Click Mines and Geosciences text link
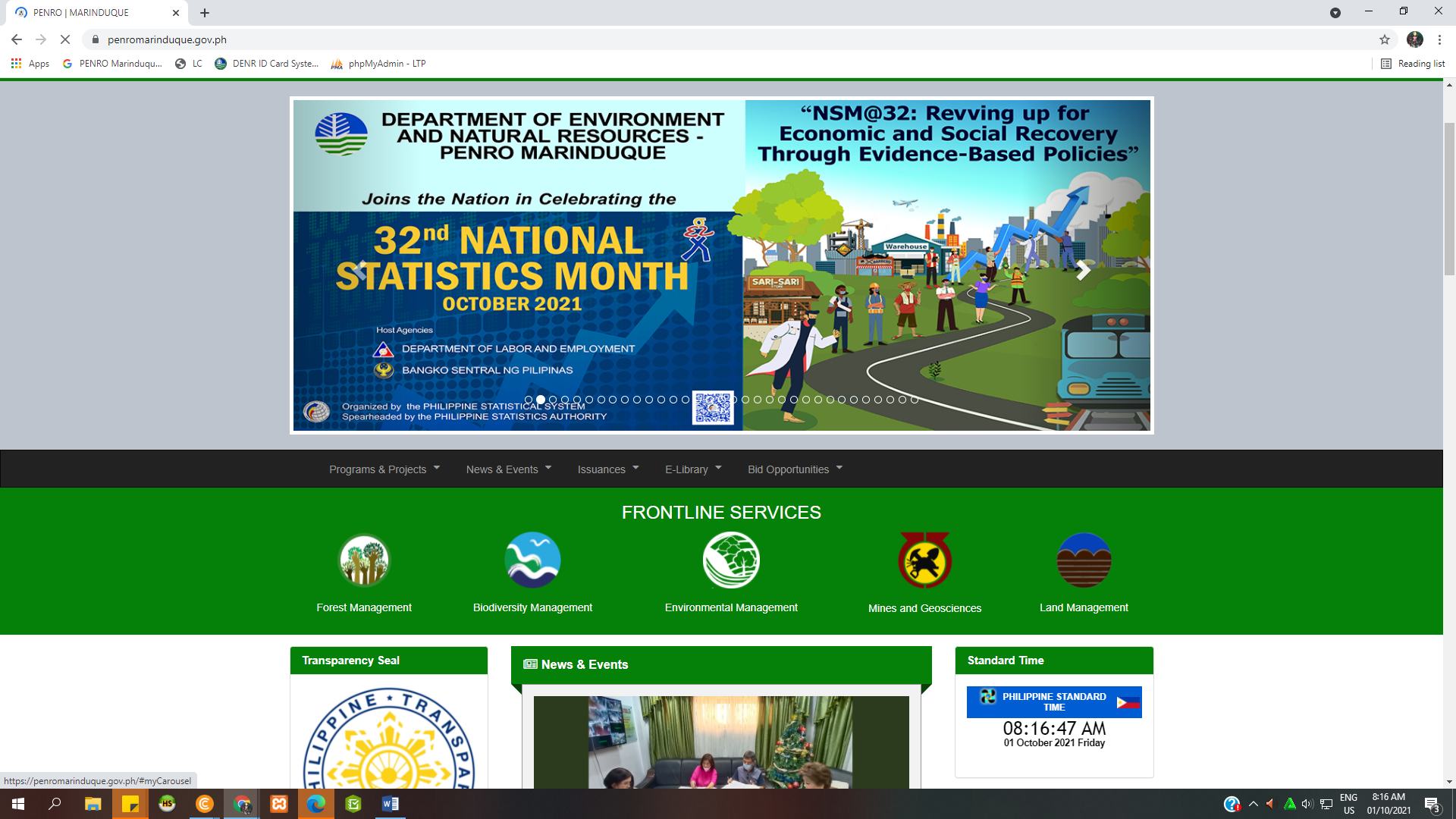Viewport: 1456px width, 819px height. tap(924, 608)
